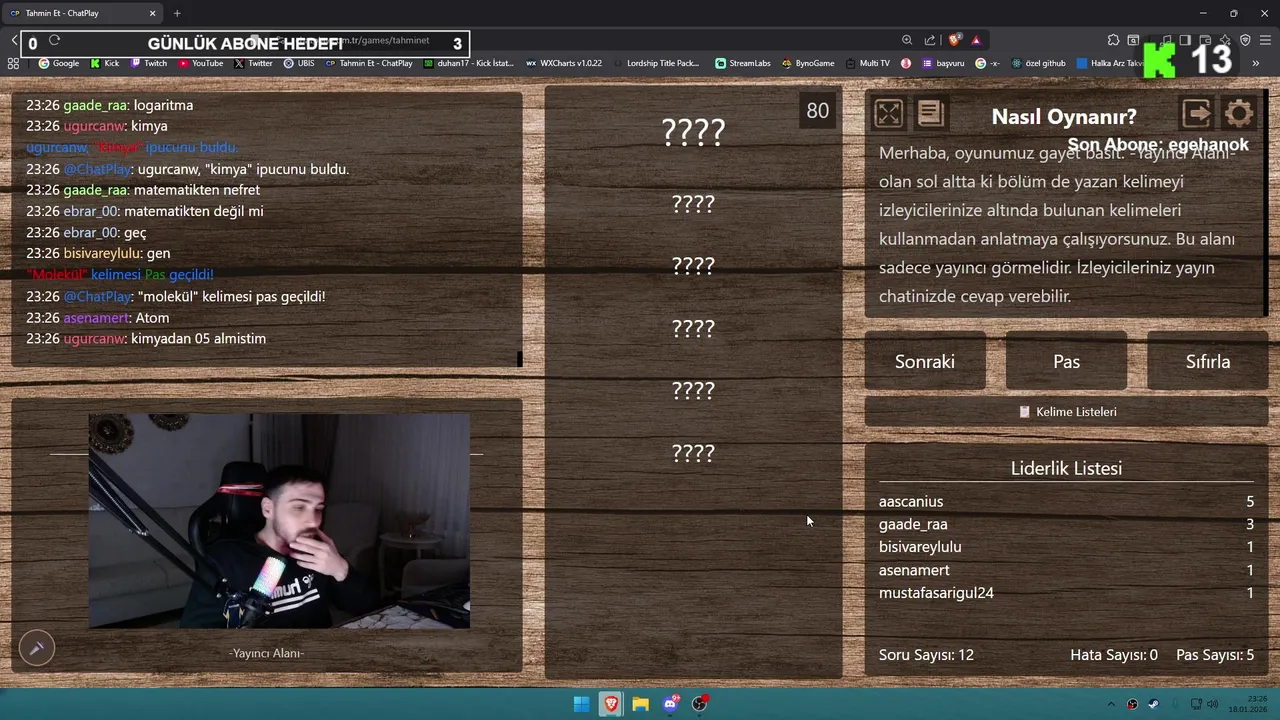Click leaderboard entry asenamert

pyautogui.click(x=914, y=570)
